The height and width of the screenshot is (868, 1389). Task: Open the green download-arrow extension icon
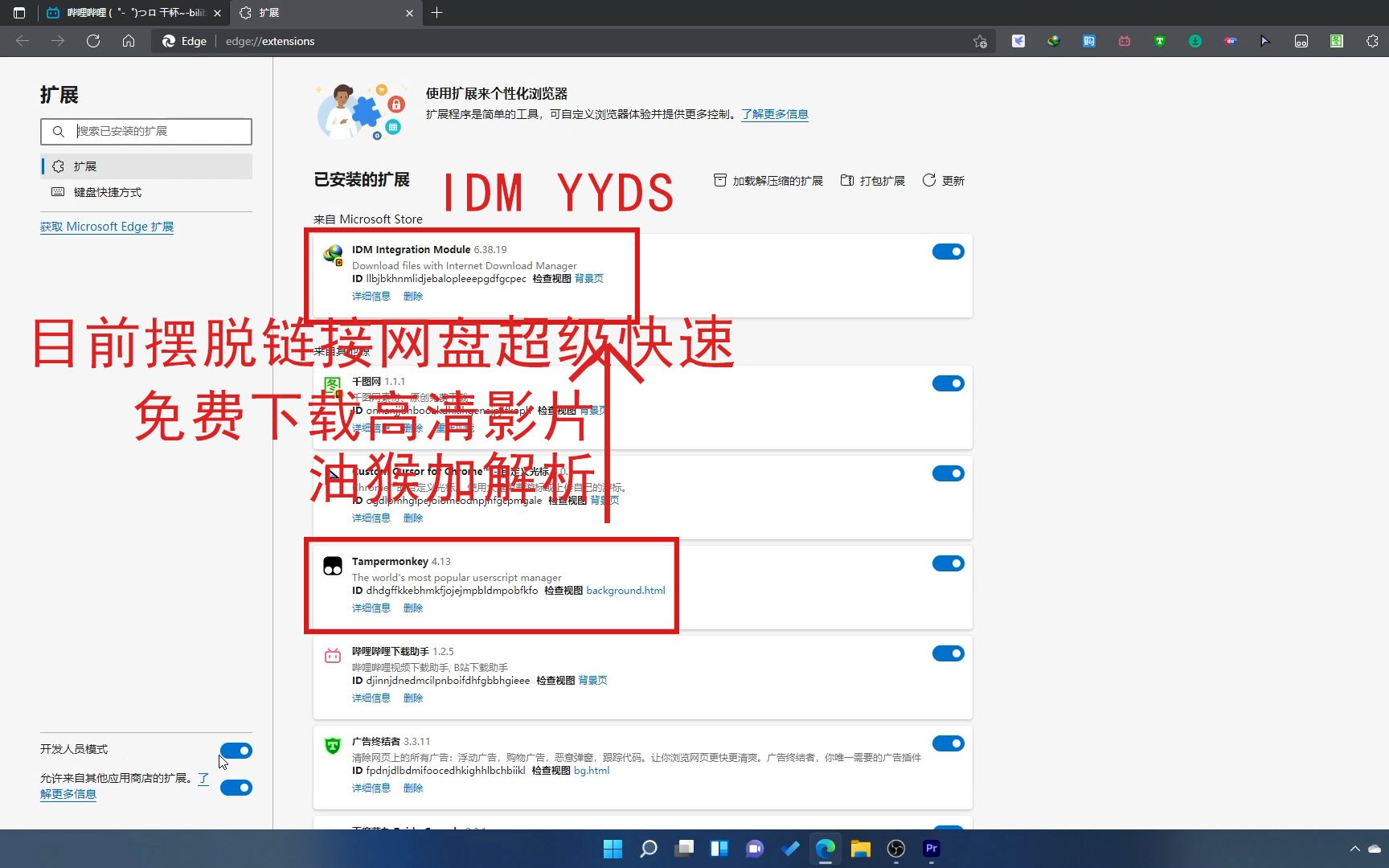click(x=1195, y=41)
